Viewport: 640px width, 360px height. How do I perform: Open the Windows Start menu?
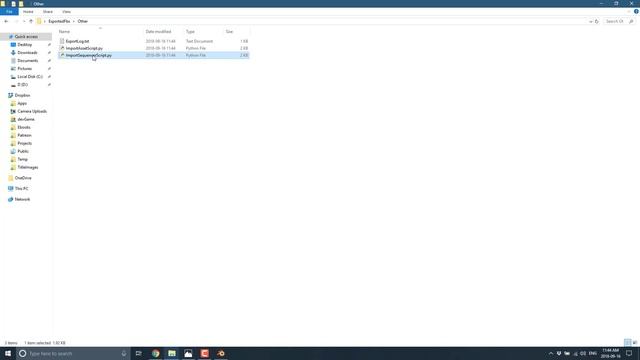(8, 353)
